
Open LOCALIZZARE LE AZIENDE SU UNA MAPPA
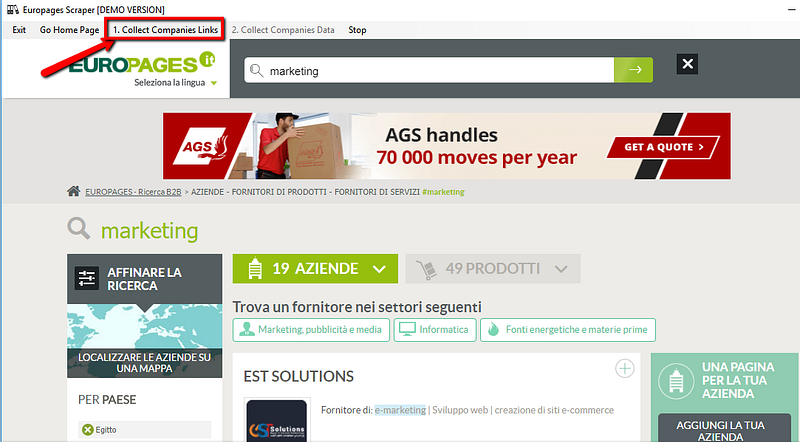click(144, 363)
